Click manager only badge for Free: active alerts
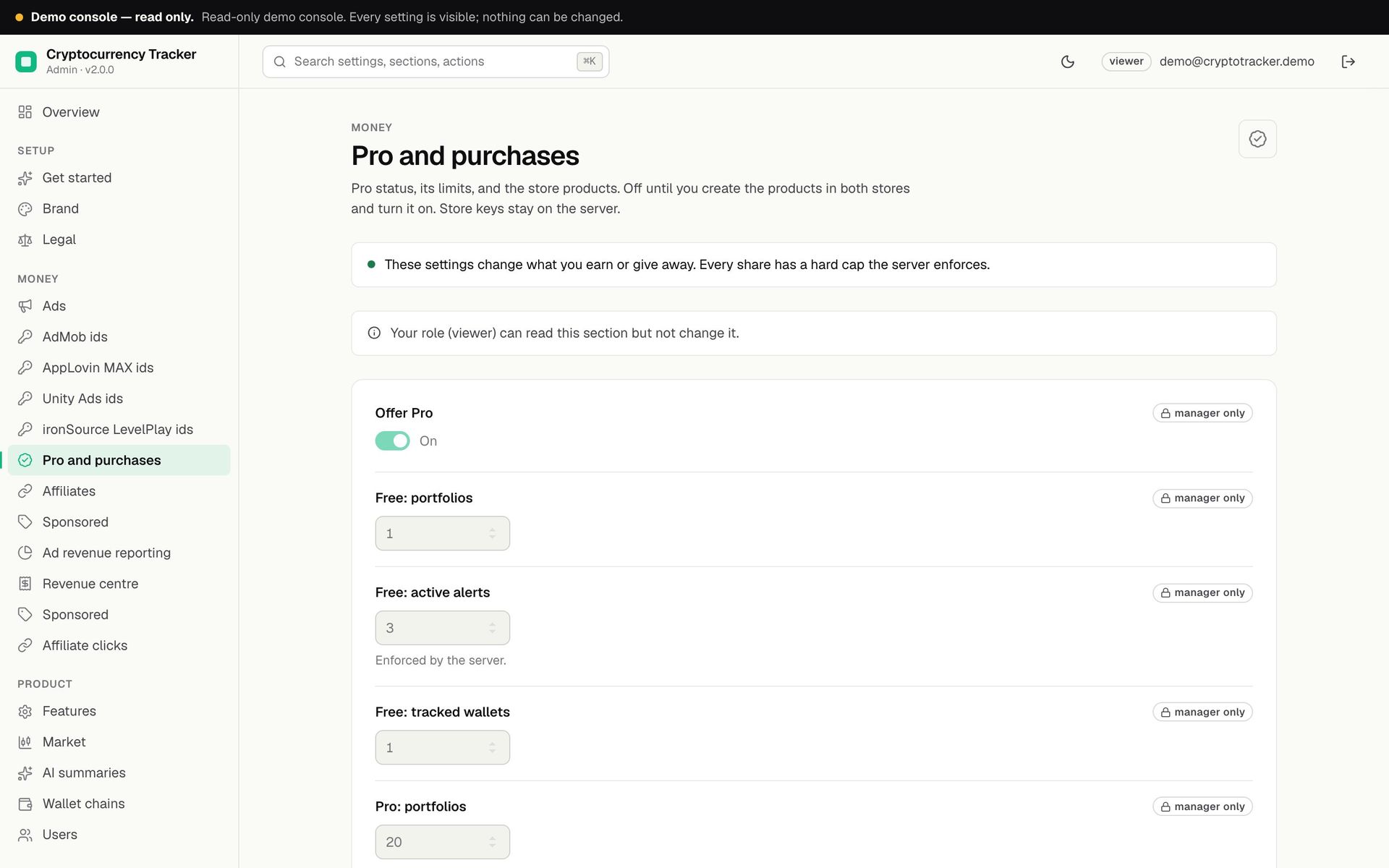The image size is (1389, 868). coord(1202,593)
